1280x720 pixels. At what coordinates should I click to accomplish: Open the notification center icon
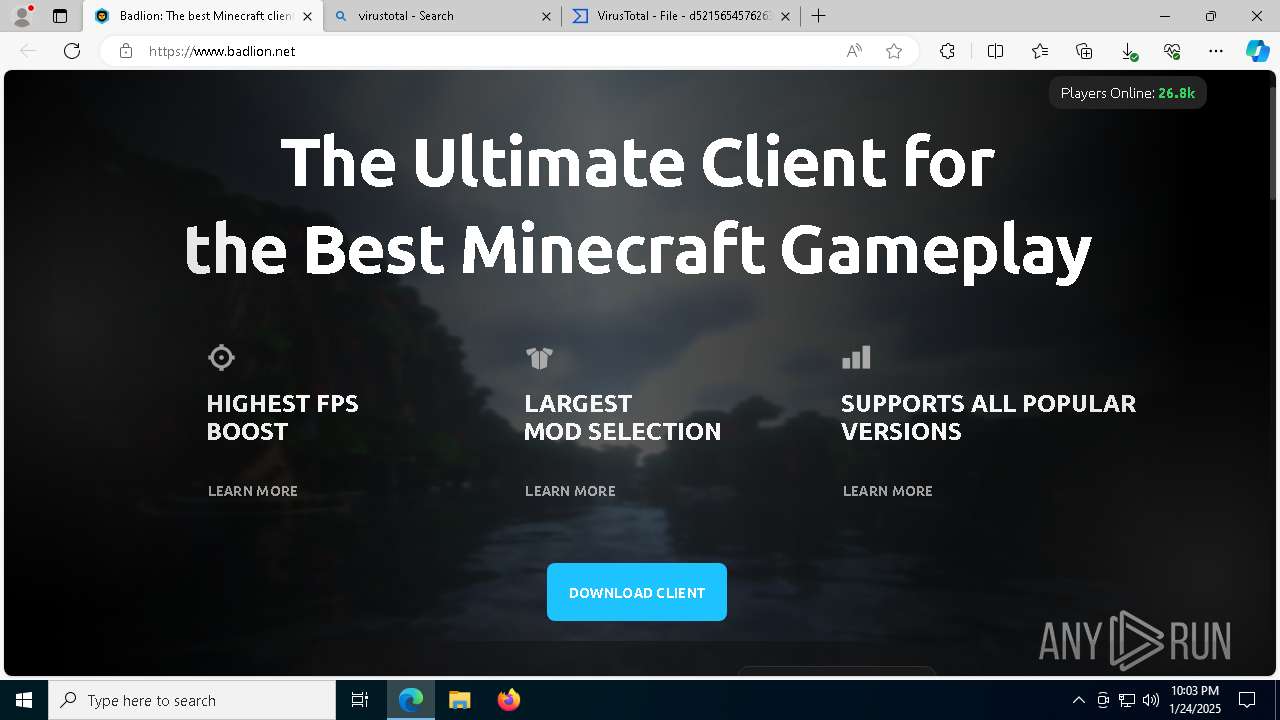pos(1247,700)
